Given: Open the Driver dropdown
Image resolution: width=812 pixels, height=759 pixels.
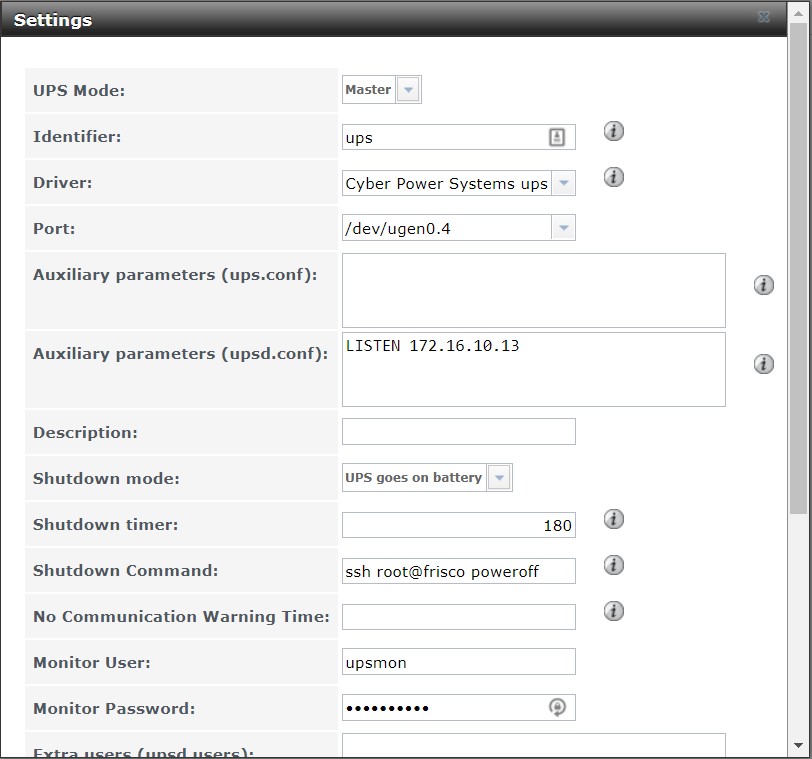Looking at the screenshot, I should click(563, 183).
